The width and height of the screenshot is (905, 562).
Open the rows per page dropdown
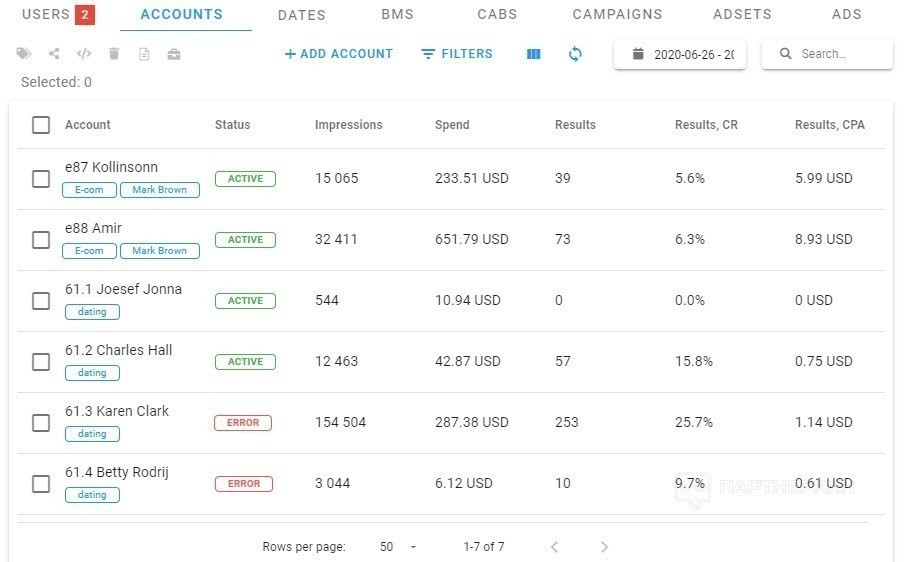398,546
